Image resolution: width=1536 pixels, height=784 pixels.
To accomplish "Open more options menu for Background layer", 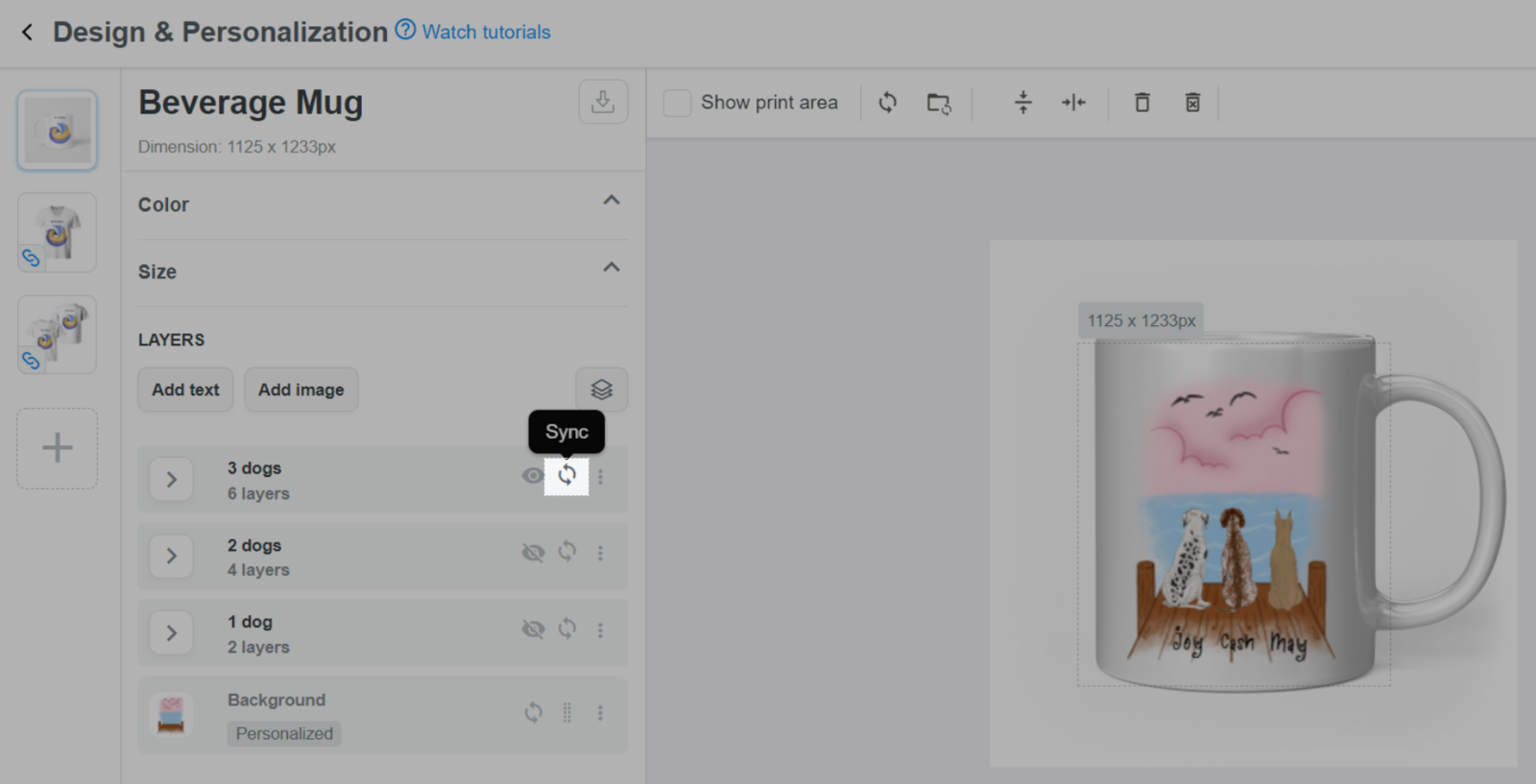I will click(x=601, y=713).
